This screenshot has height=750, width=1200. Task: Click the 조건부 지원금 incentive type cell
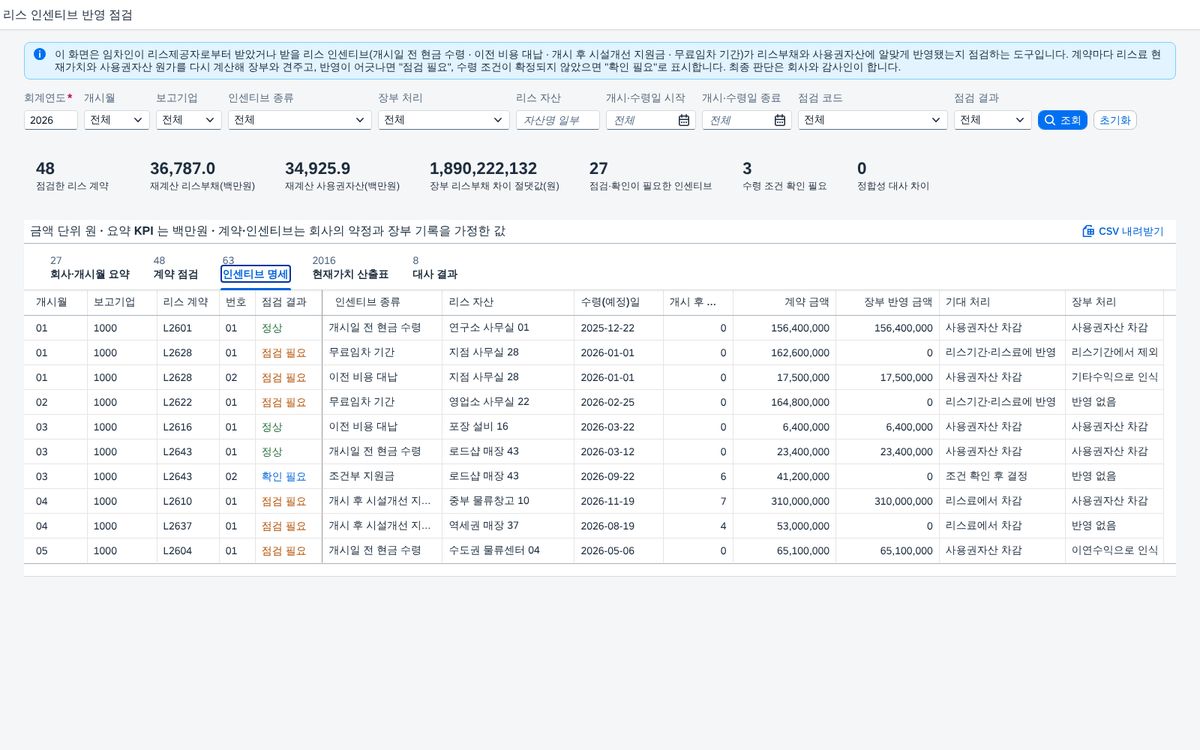[382, 476]
